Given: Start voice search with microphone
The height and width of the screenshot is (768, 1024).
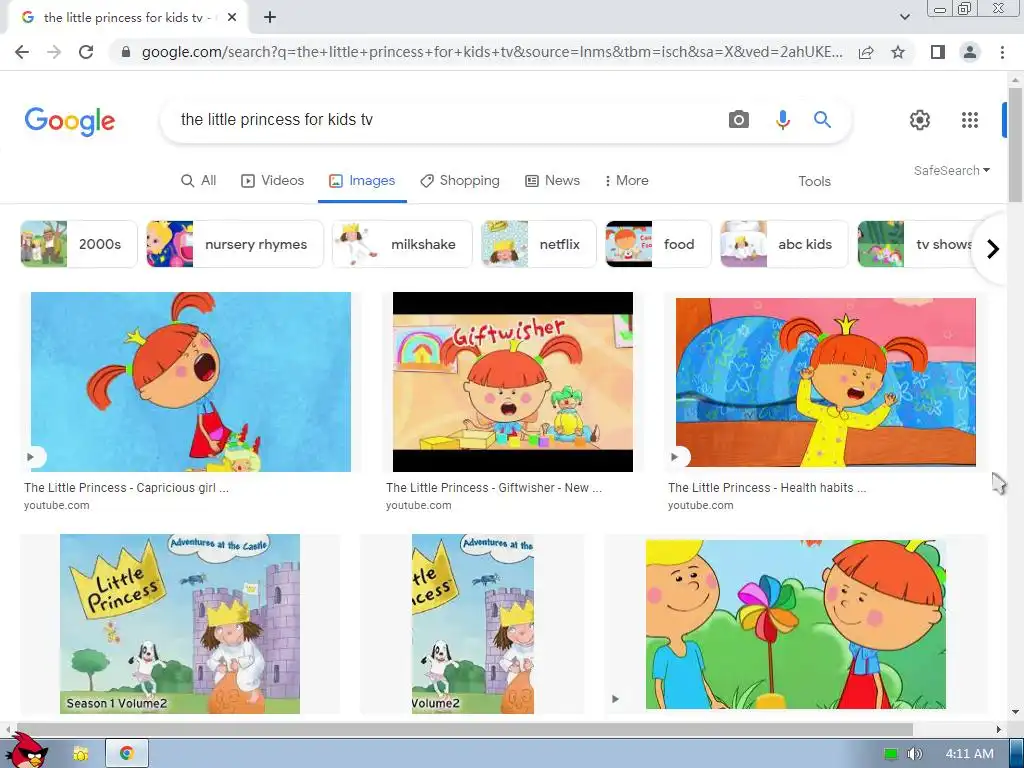Looking at the screenshot, I should click(782, 120).
